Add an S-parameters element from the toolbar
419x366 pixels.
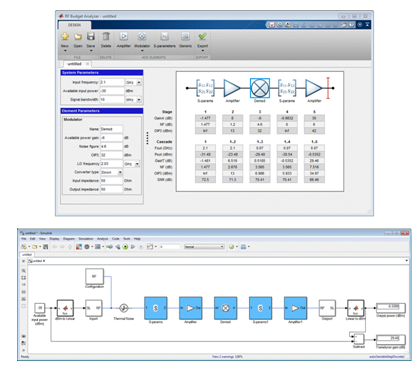click(x=165, y=36)
